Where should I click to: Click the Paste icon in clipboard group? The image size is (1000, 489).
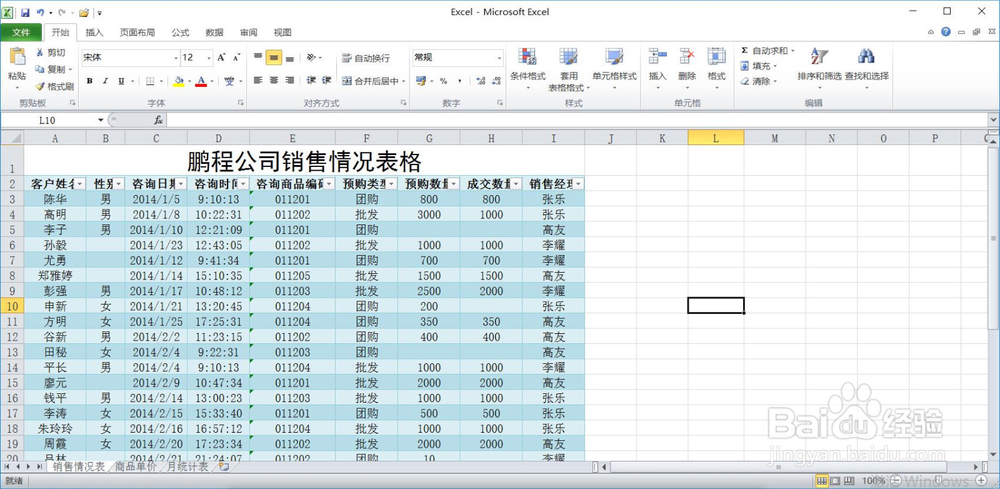(17, 57)
